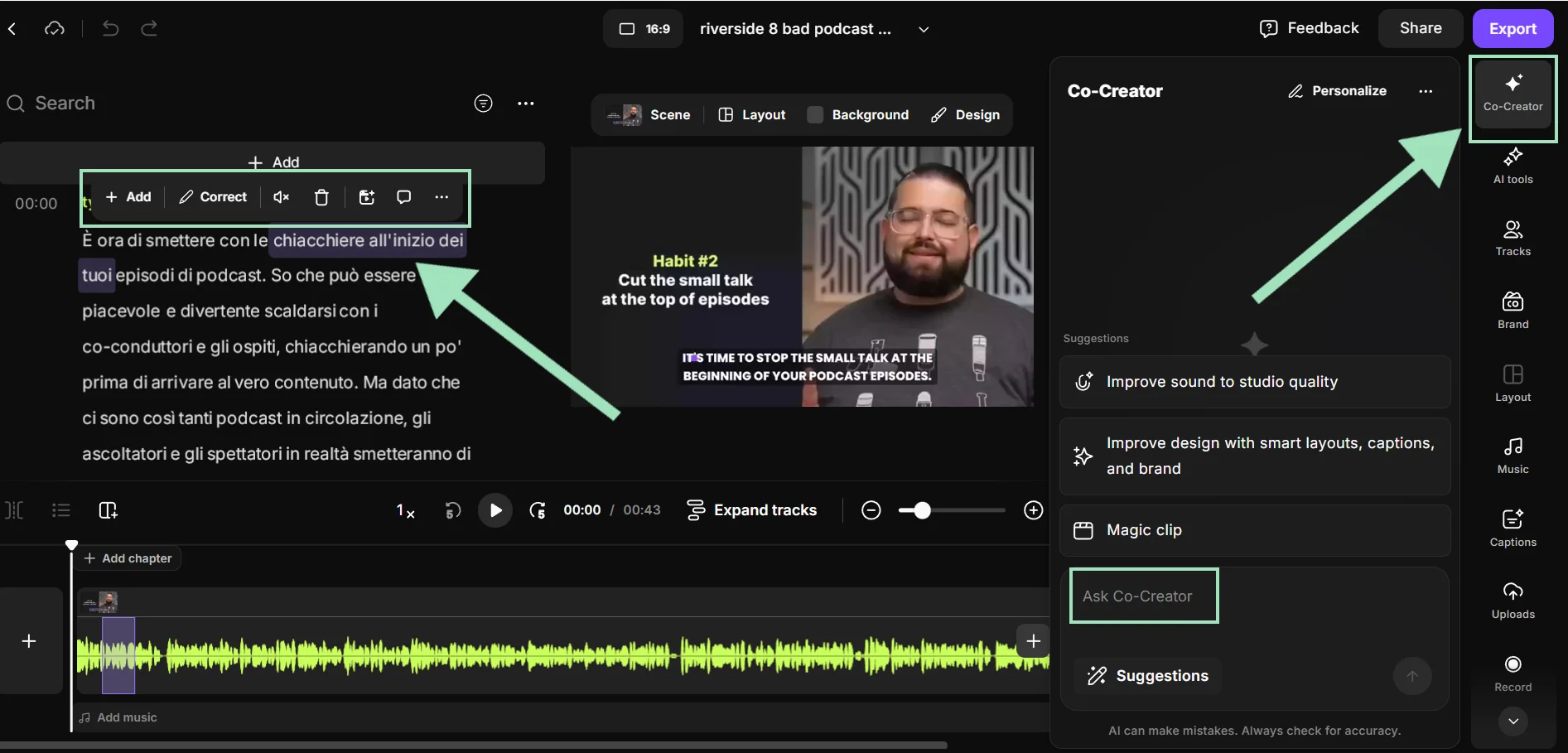Skip forward five seconds
This screenshot has width=1568, height=753.
click(x=538, y=510)
